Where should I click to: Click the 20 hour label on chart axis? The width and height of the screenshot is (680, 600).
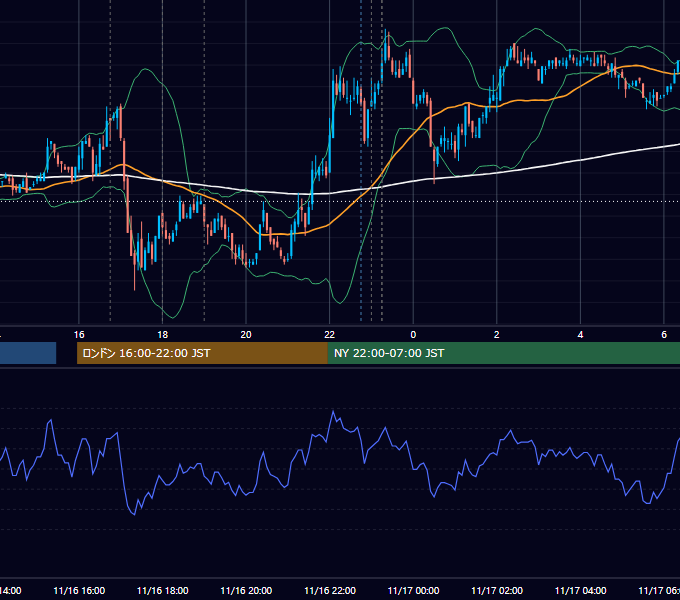coord(246,335)
